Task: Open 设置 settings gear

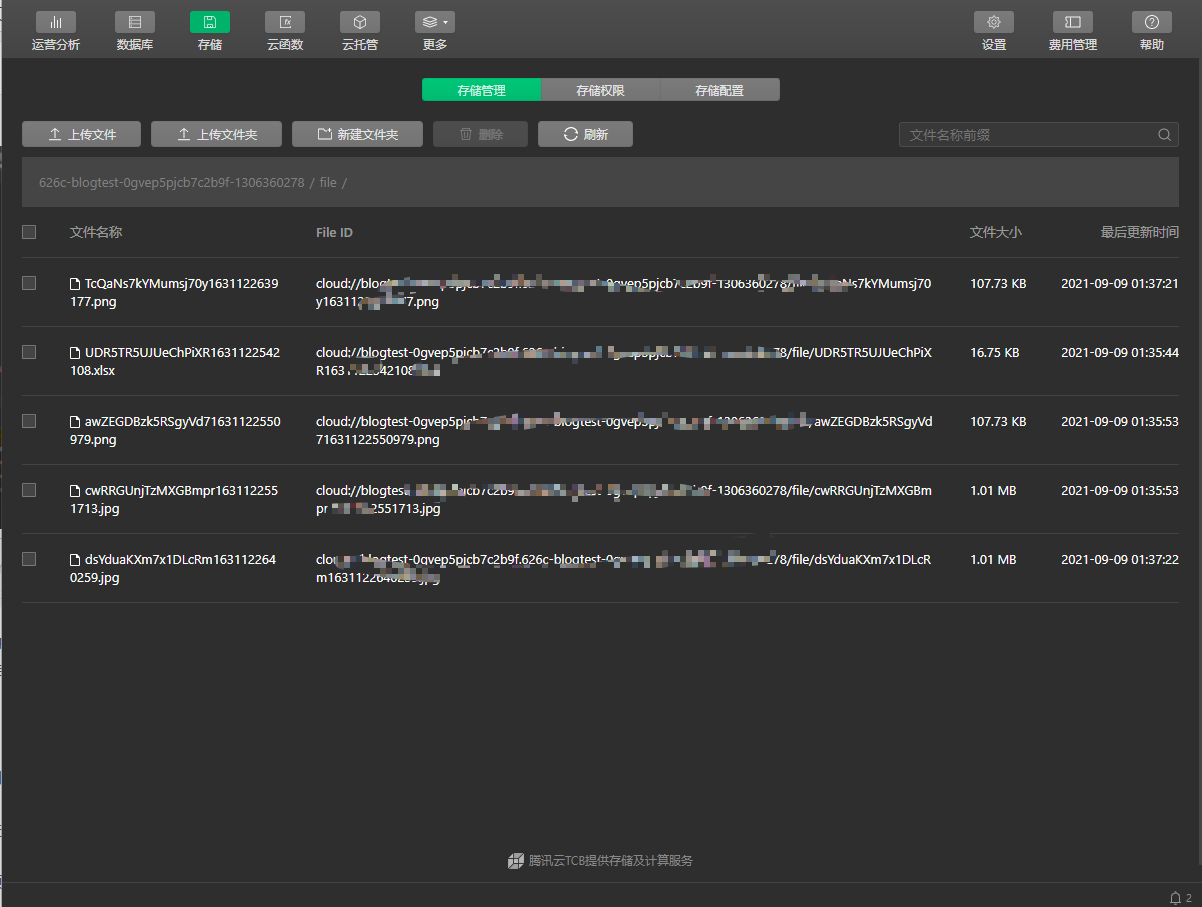Action: click(994, 31)
